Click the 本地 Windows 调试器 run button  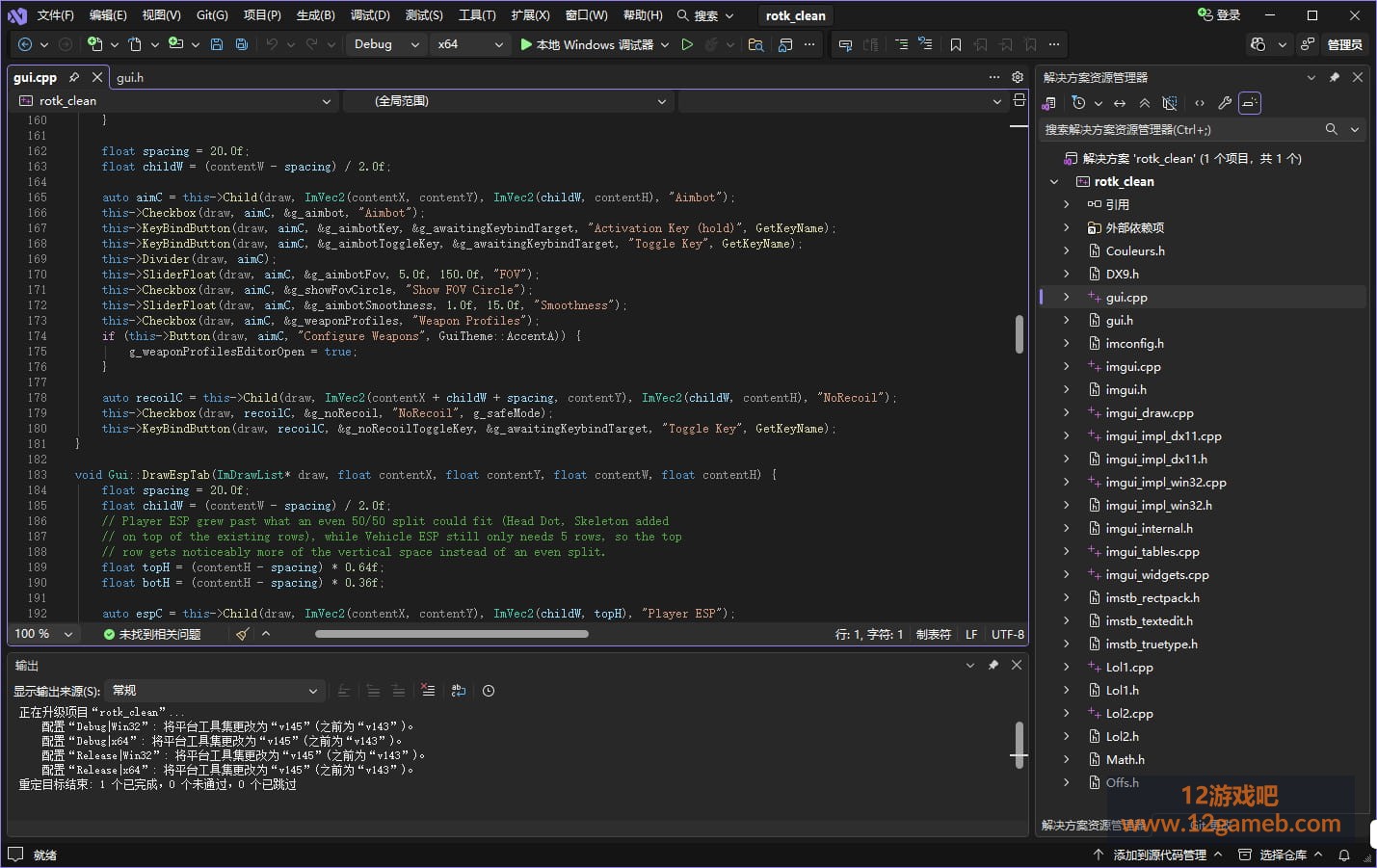point(588,44)
